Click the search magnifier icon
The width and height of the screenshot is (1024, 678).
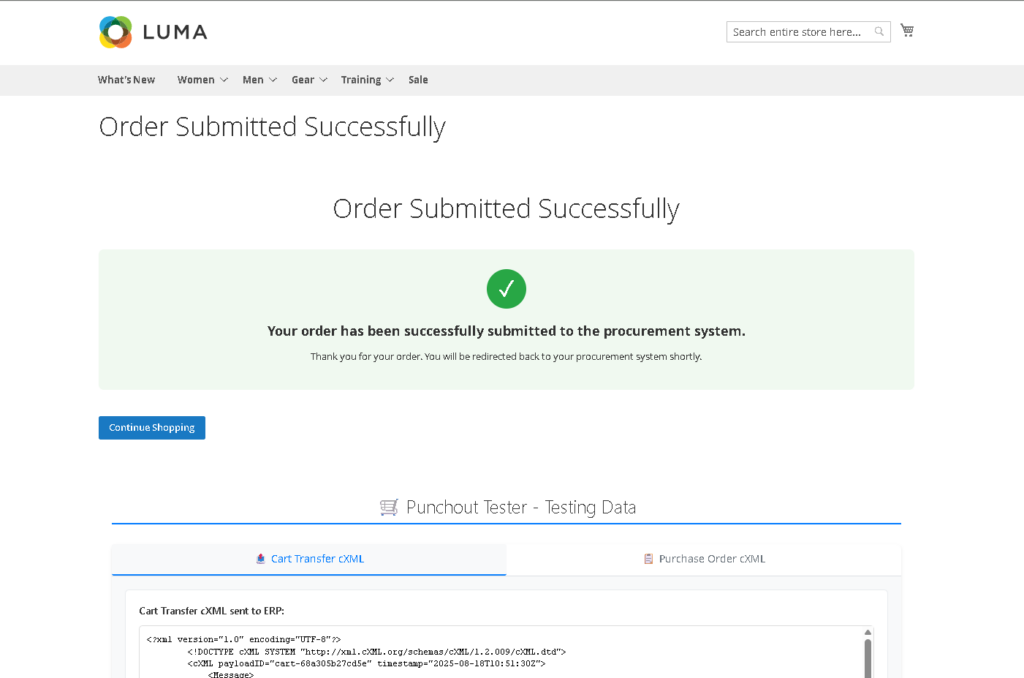pos(879,32)
